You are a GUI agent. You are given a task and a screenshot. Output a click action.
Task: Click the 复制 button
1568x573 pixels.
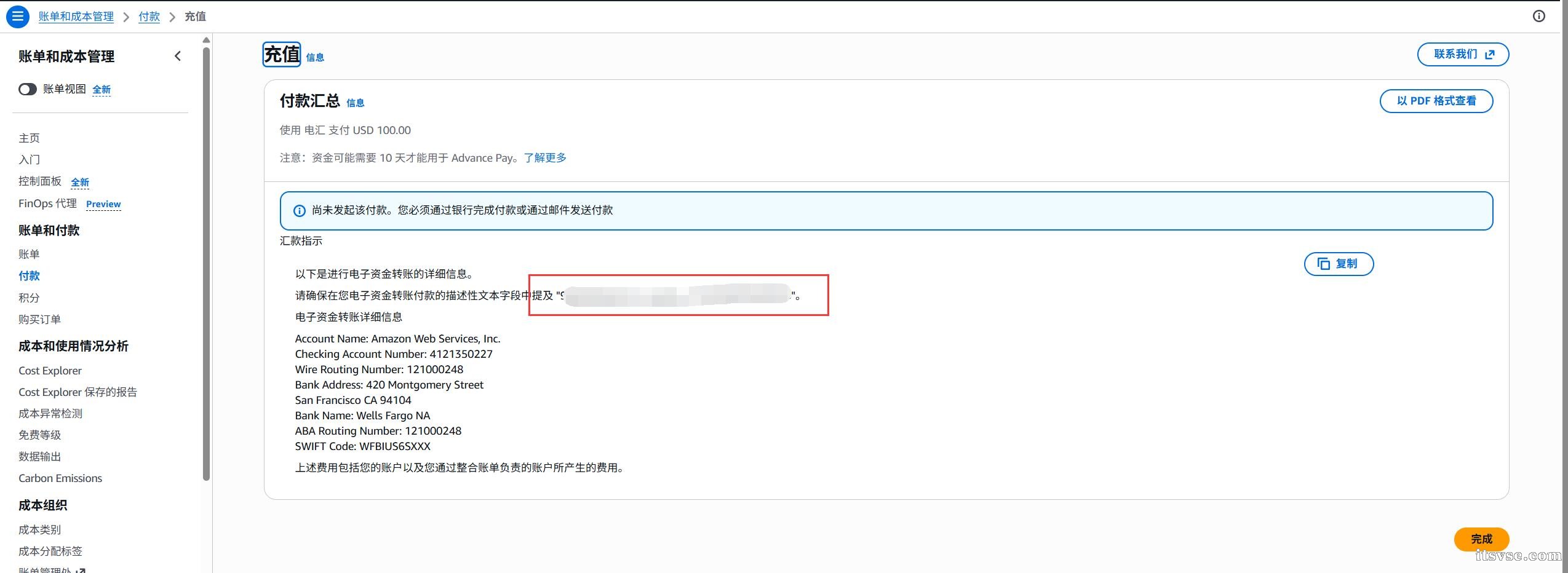point(1339,264)
